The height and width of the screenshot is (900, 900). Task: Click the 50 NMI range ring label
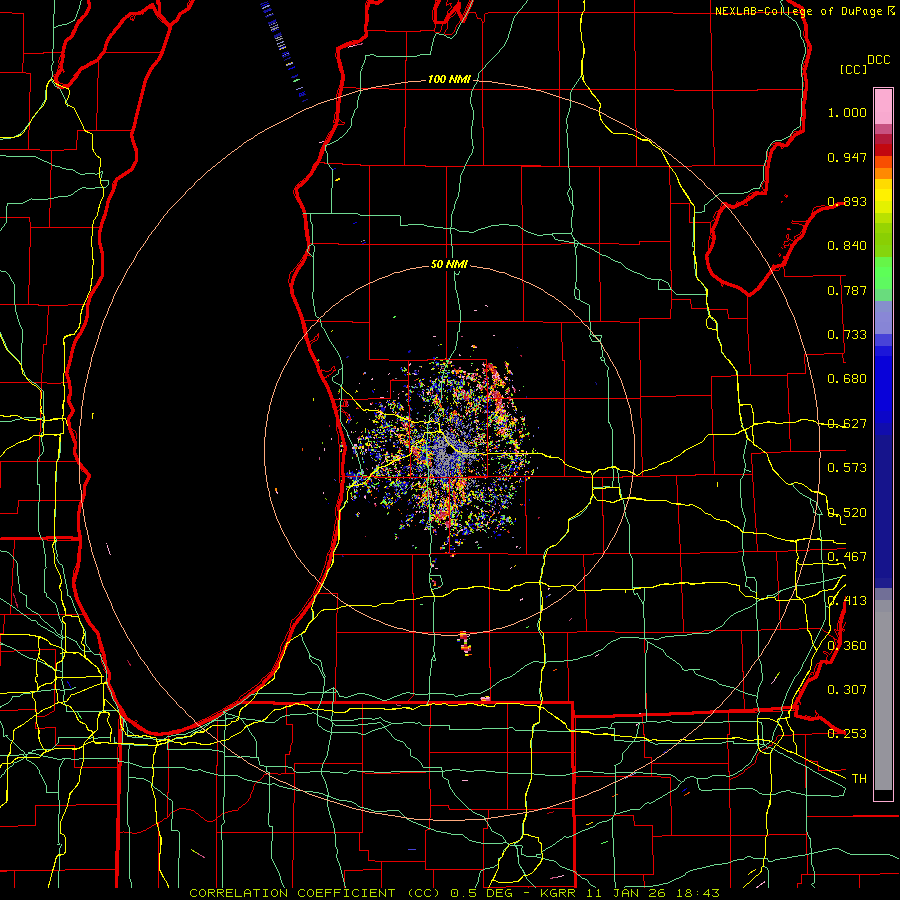coord(449,264)
